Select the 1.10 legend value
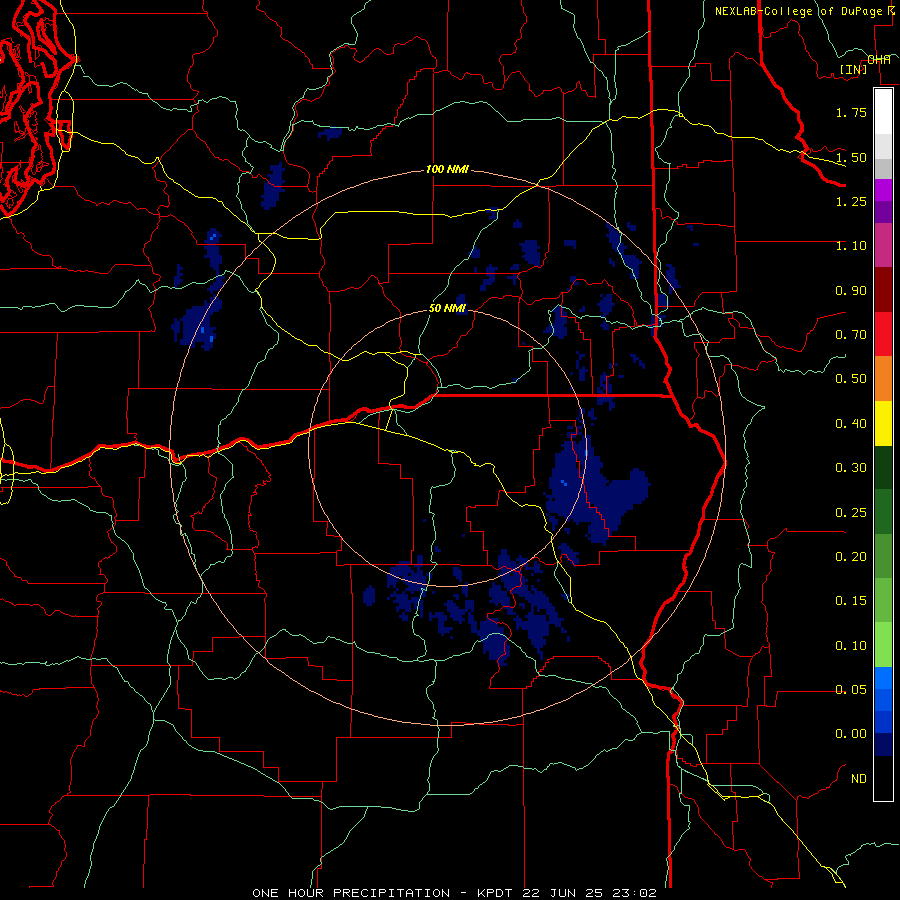The height and width of the screenshot is (900, 900). pyautogui.click(x=851, y=246)
